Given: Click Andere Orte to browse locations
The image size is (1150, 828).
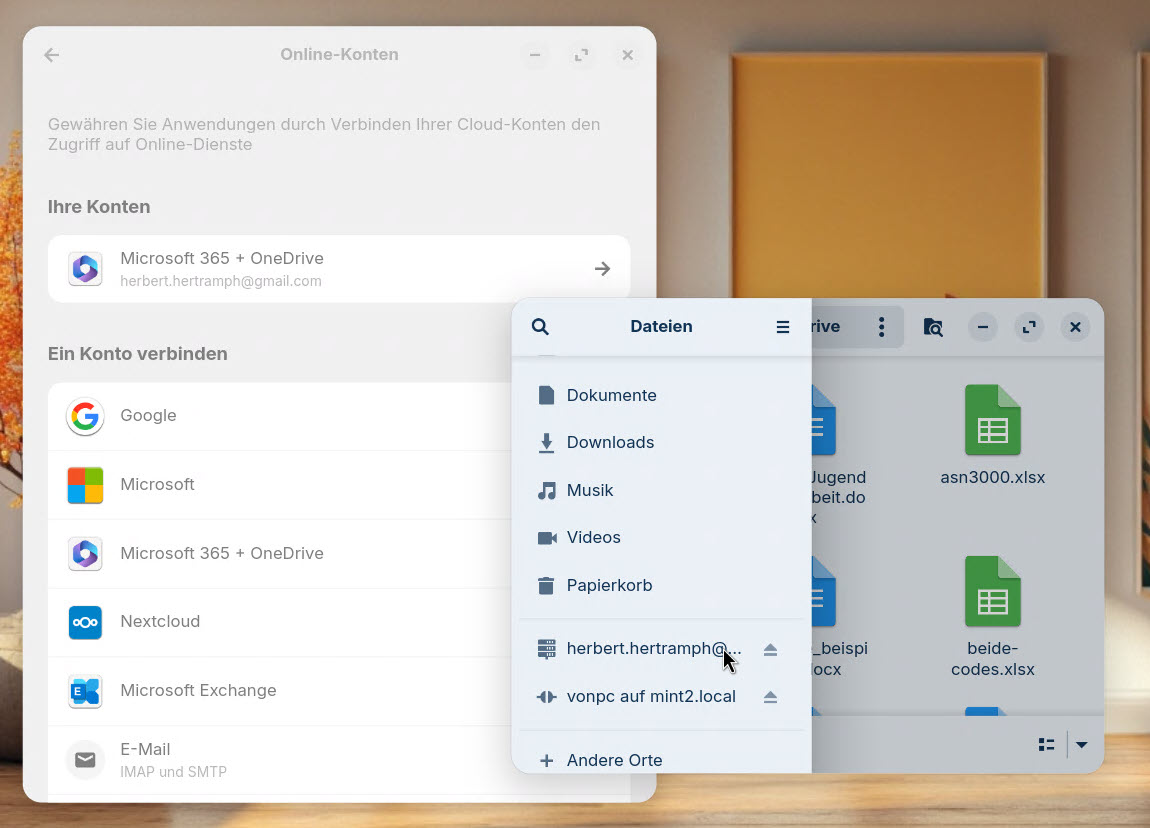Looking at the screenshot, I should [x=614, y=760].
